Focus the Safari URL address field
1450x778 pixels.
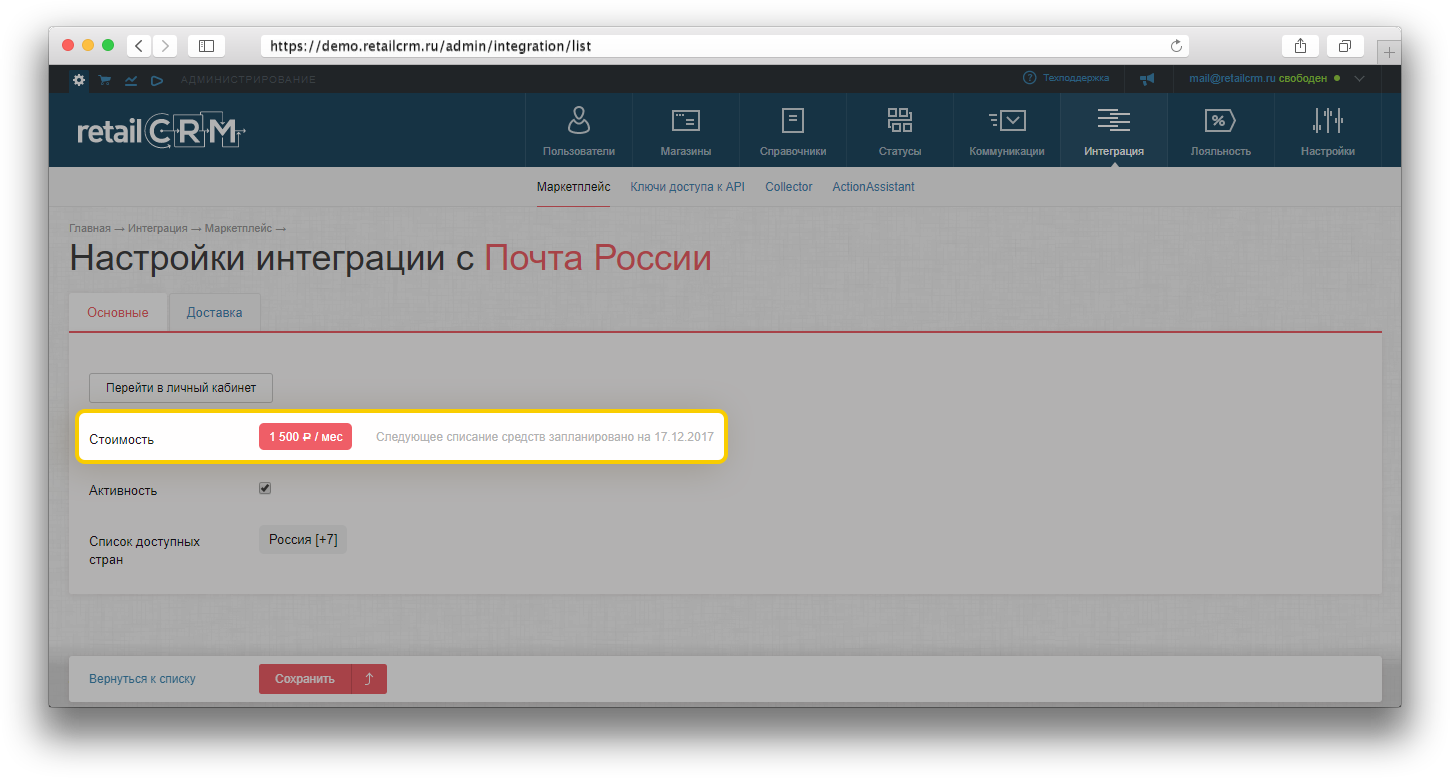pyautogui.click(x=725, y=46)
